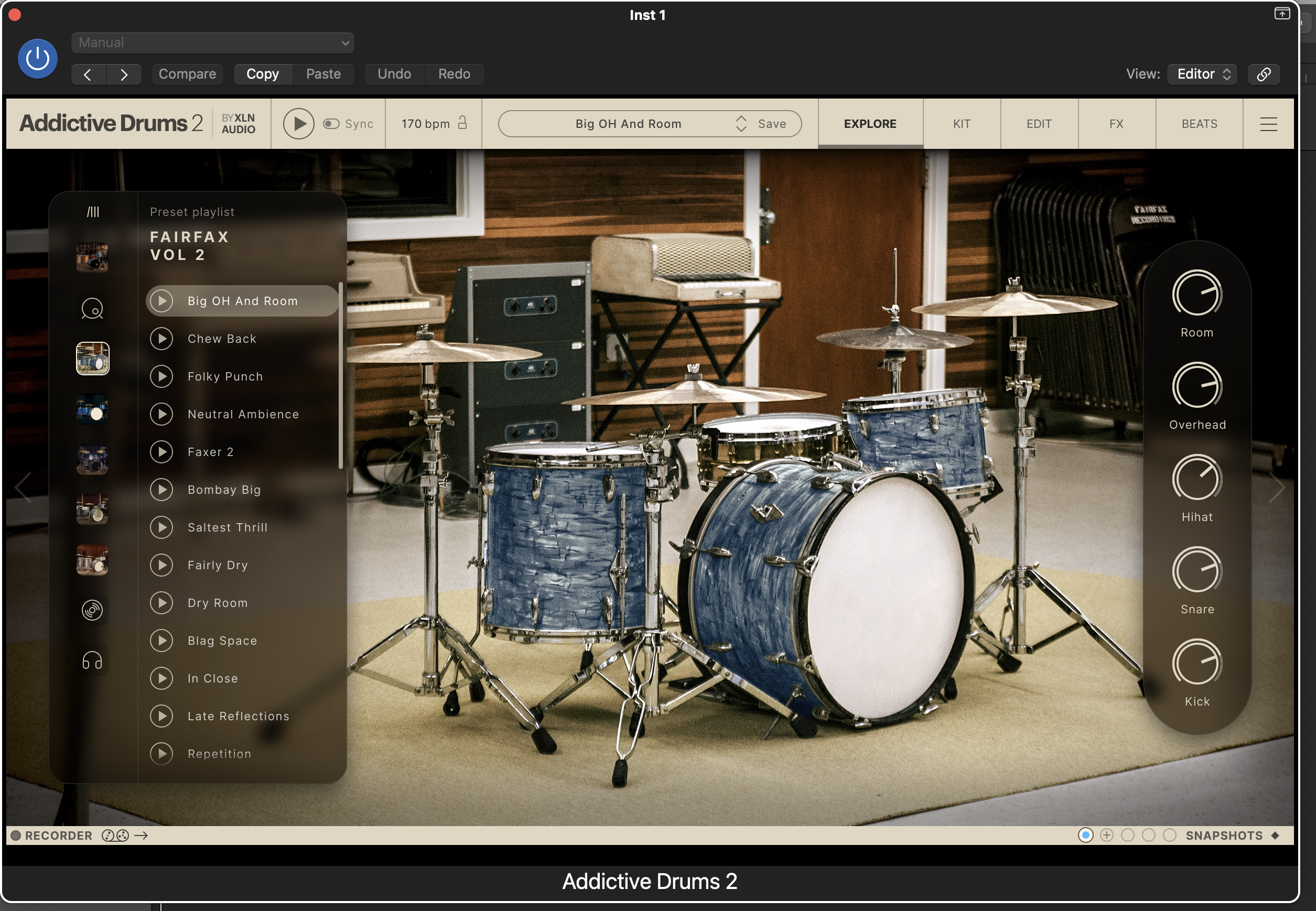Click the recorder export arrow icon
This screenshot has height=911, width=1316.
coord(141,836)
